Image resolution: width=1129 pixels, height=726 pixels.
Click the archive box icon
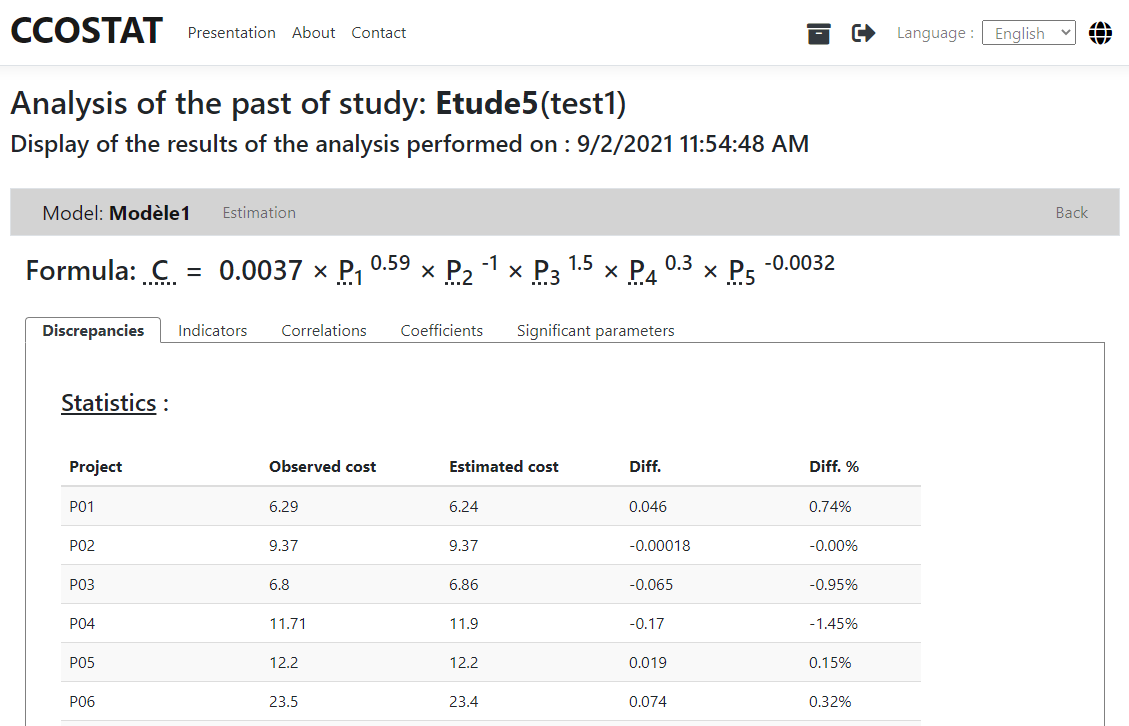tap(819, 34)
